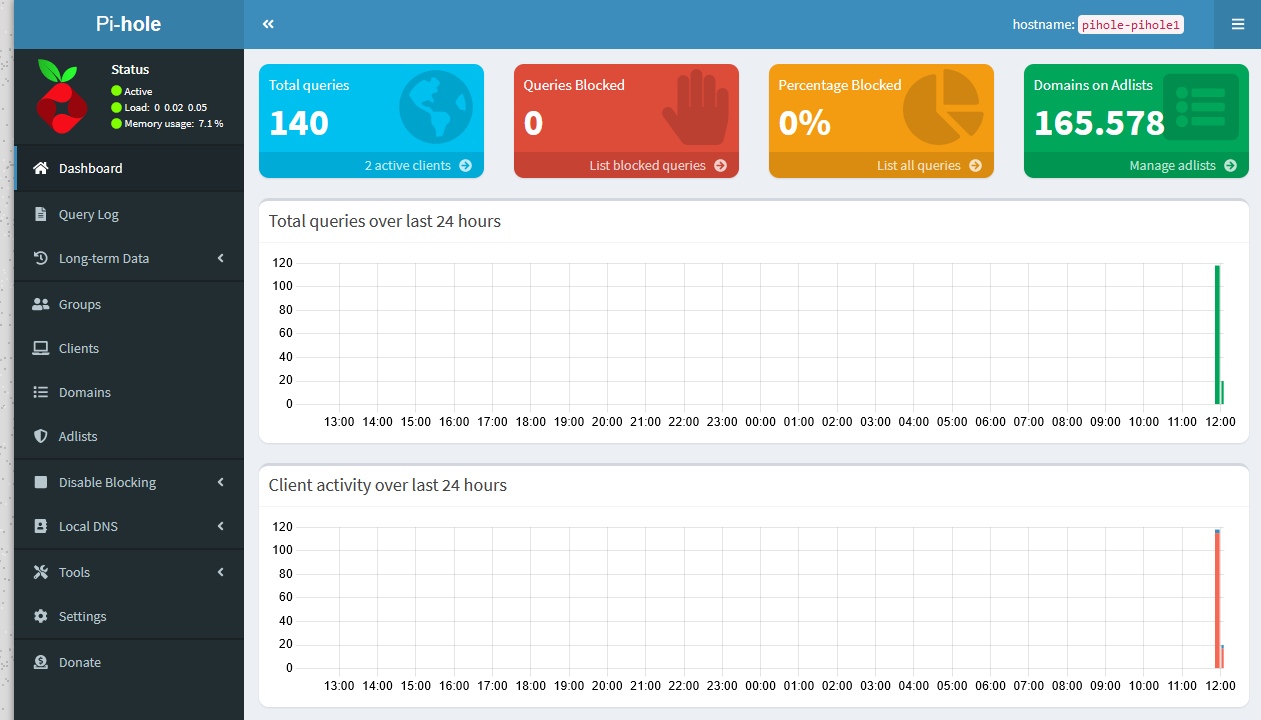The width and height of the screenshot is (1261, 720).
Task: Click the Total queries over last 24 hours heading
Action: click(385, 221)
